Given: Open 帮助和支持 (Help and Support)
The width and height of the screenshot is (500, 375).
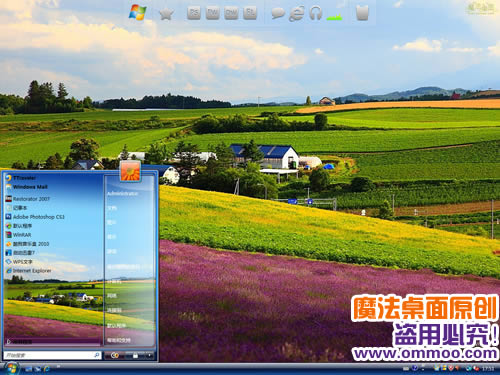Looking at the screenshot, I should click(119, 340).
